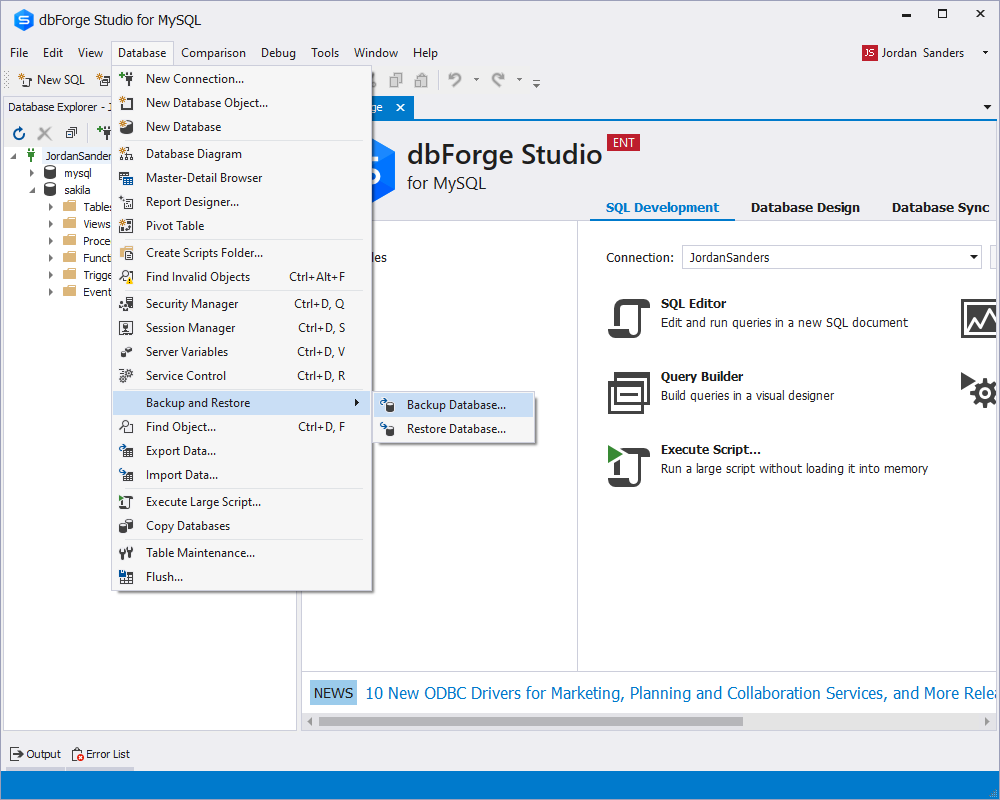The width and height of the screenshot is (1000, 800).
Task: Collapse the sakila database node
Action: [31, 190]
